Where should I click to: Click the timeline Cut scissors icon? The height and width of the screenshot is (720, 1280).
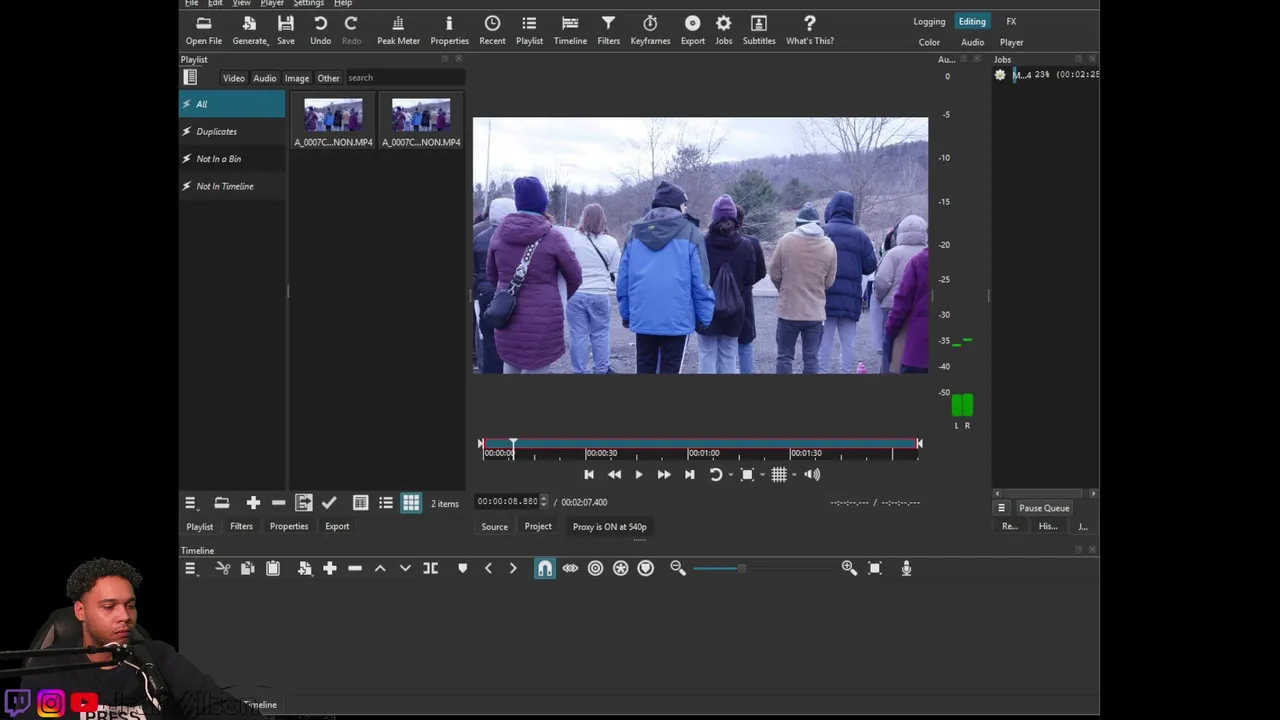tap(222, 568)
